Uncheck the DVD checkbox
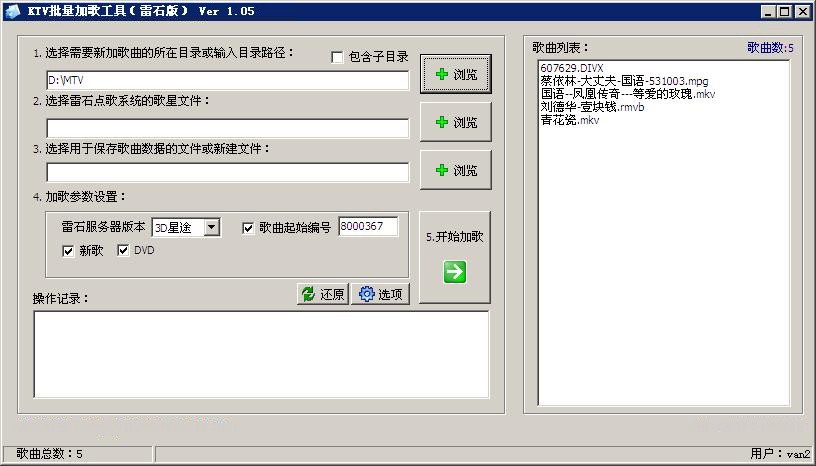This screenshot has width=816, height=466. pos(123,250)
